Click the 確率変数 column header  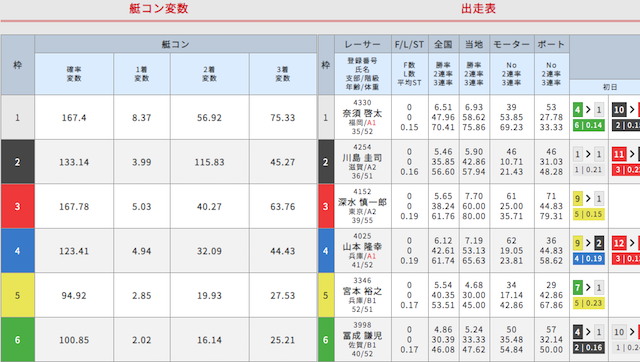pyautogui.click(x=74, y=74)
